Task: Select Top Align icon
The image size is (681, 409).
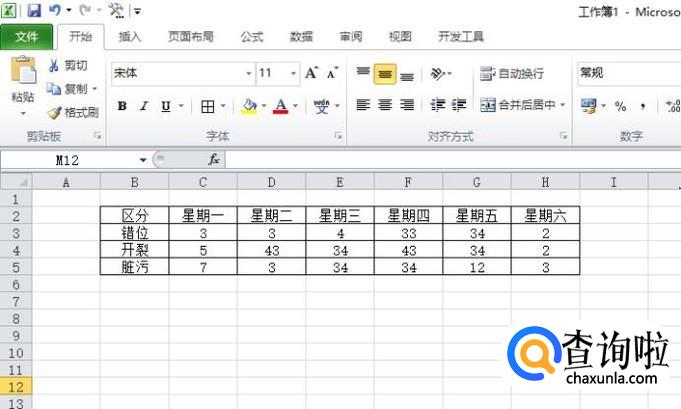Action: (x=363, y=73)
